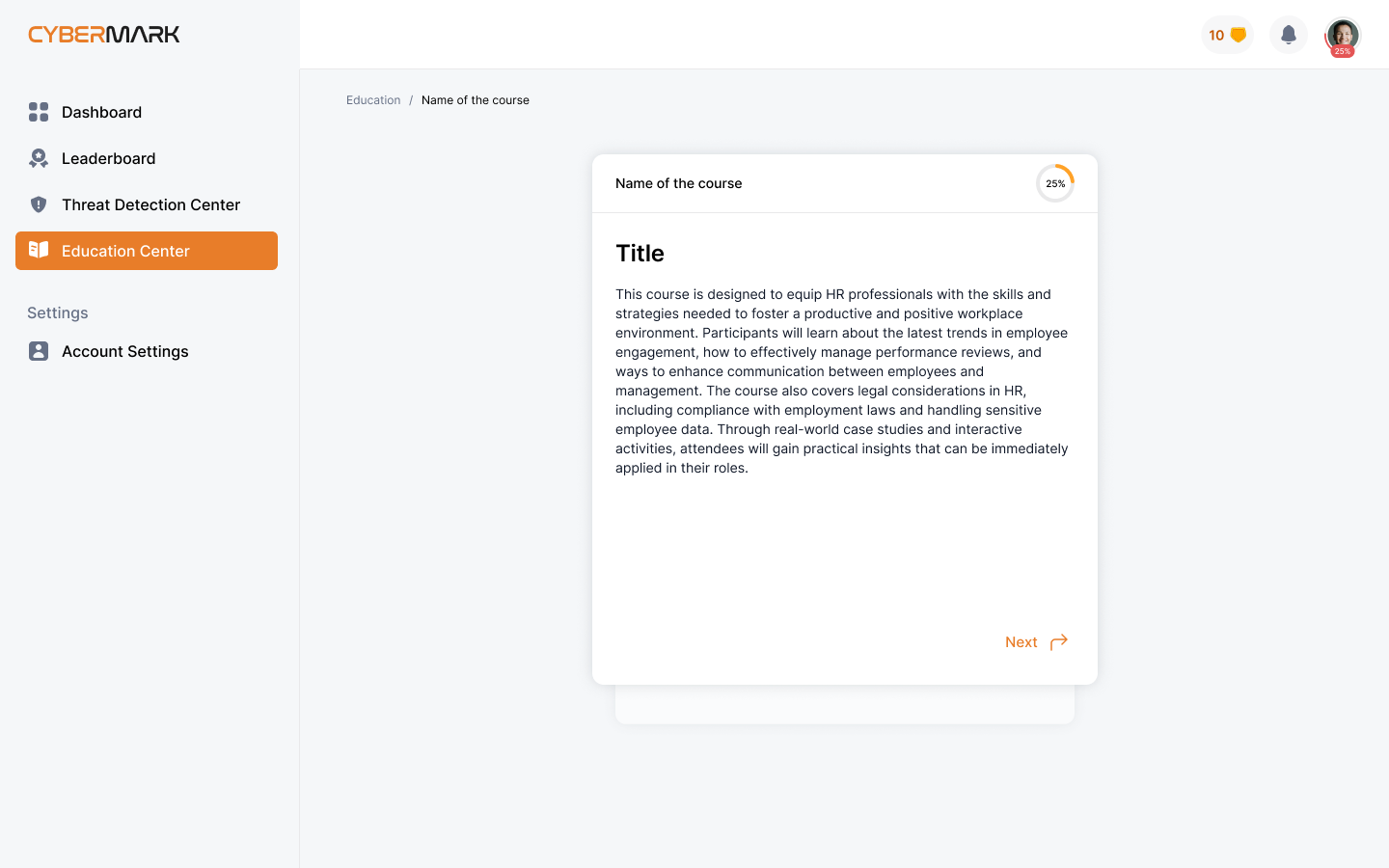This screenshot has width=1389, height=868.
Task: Open Account Settings
Action: [x=125, y=351]
